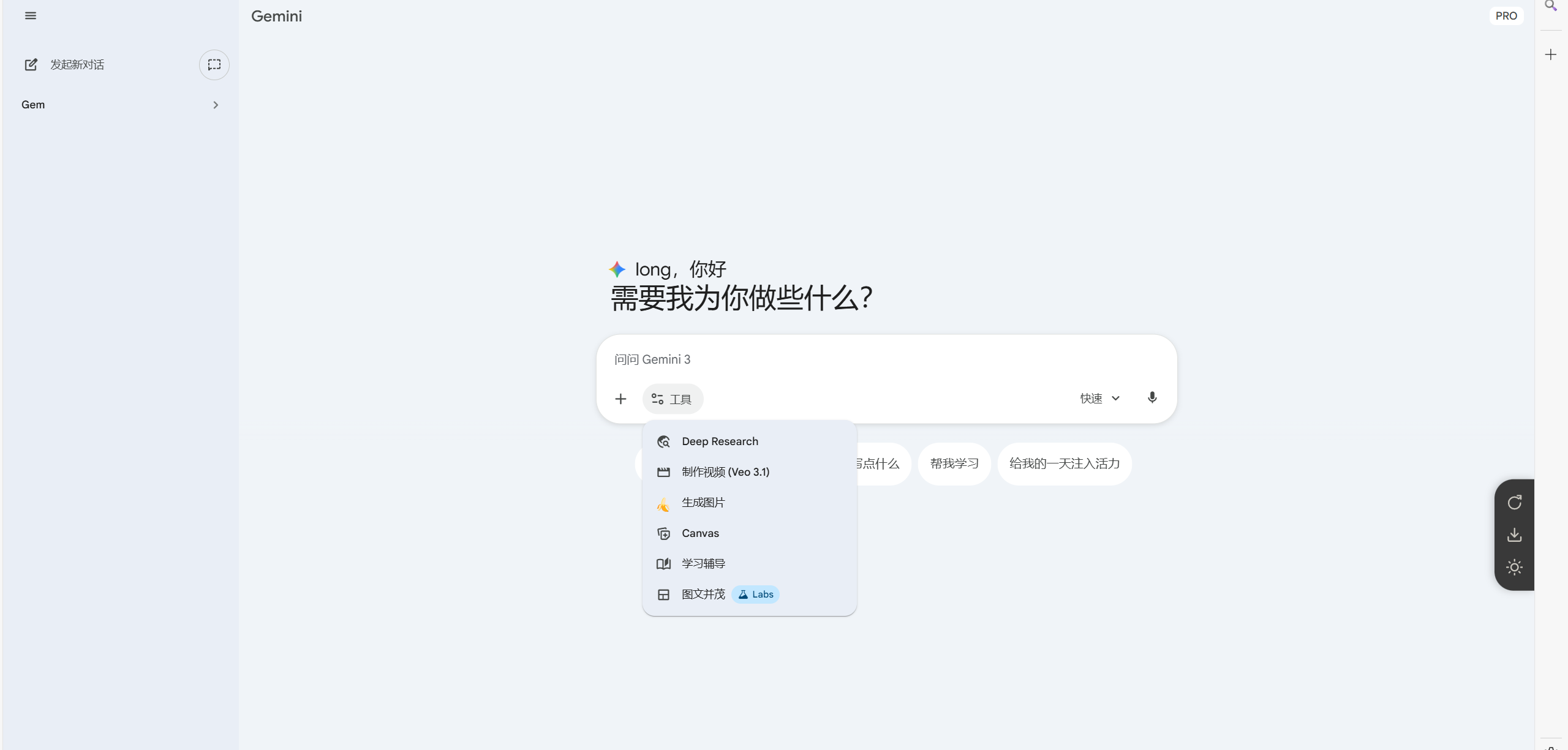1568x750 pixels.
Task: Click the plus icon in right side strip
Action: (1550, 54)
